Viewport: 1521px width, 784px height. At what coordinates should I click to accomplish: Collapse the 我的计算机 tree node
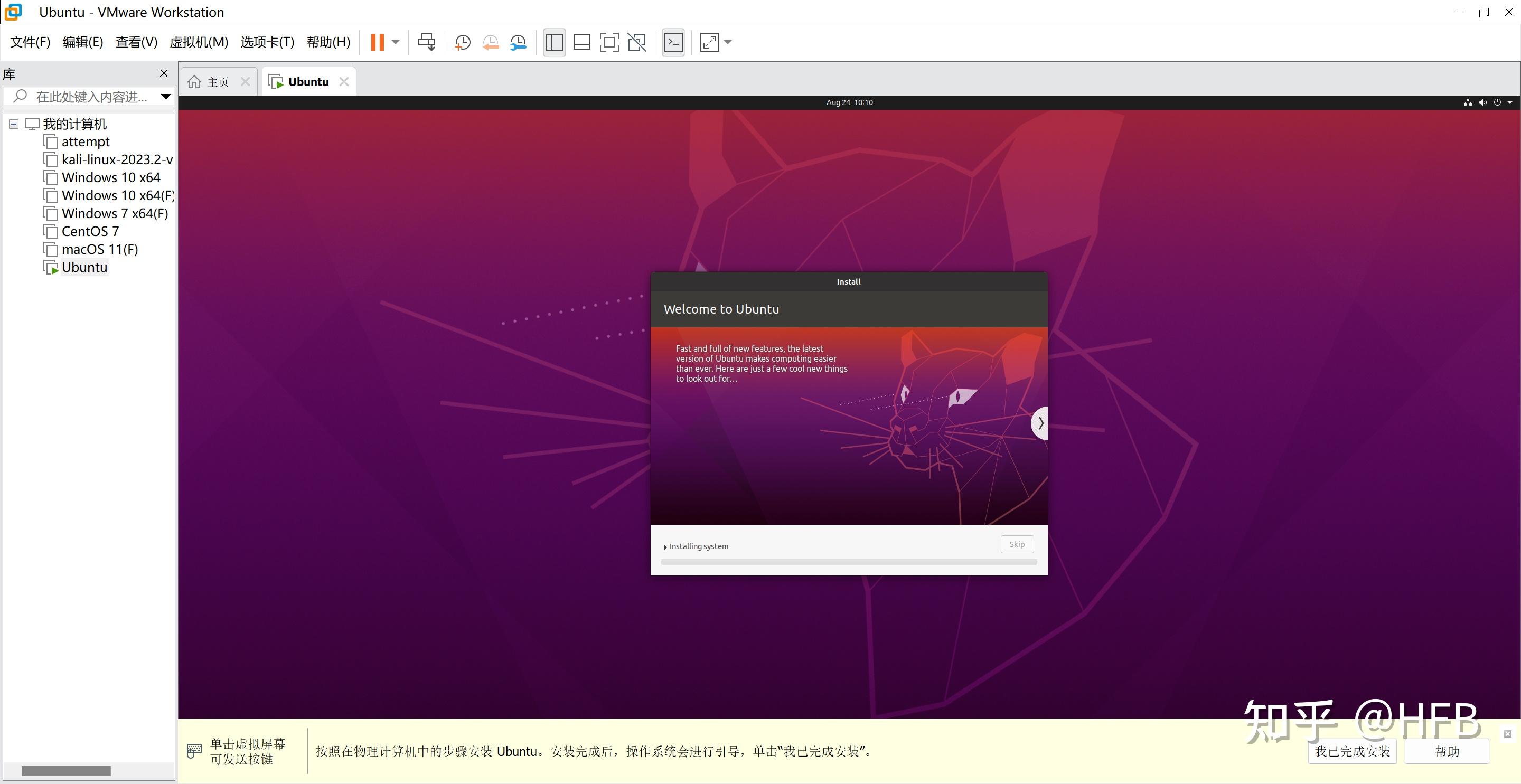[14, 124]
